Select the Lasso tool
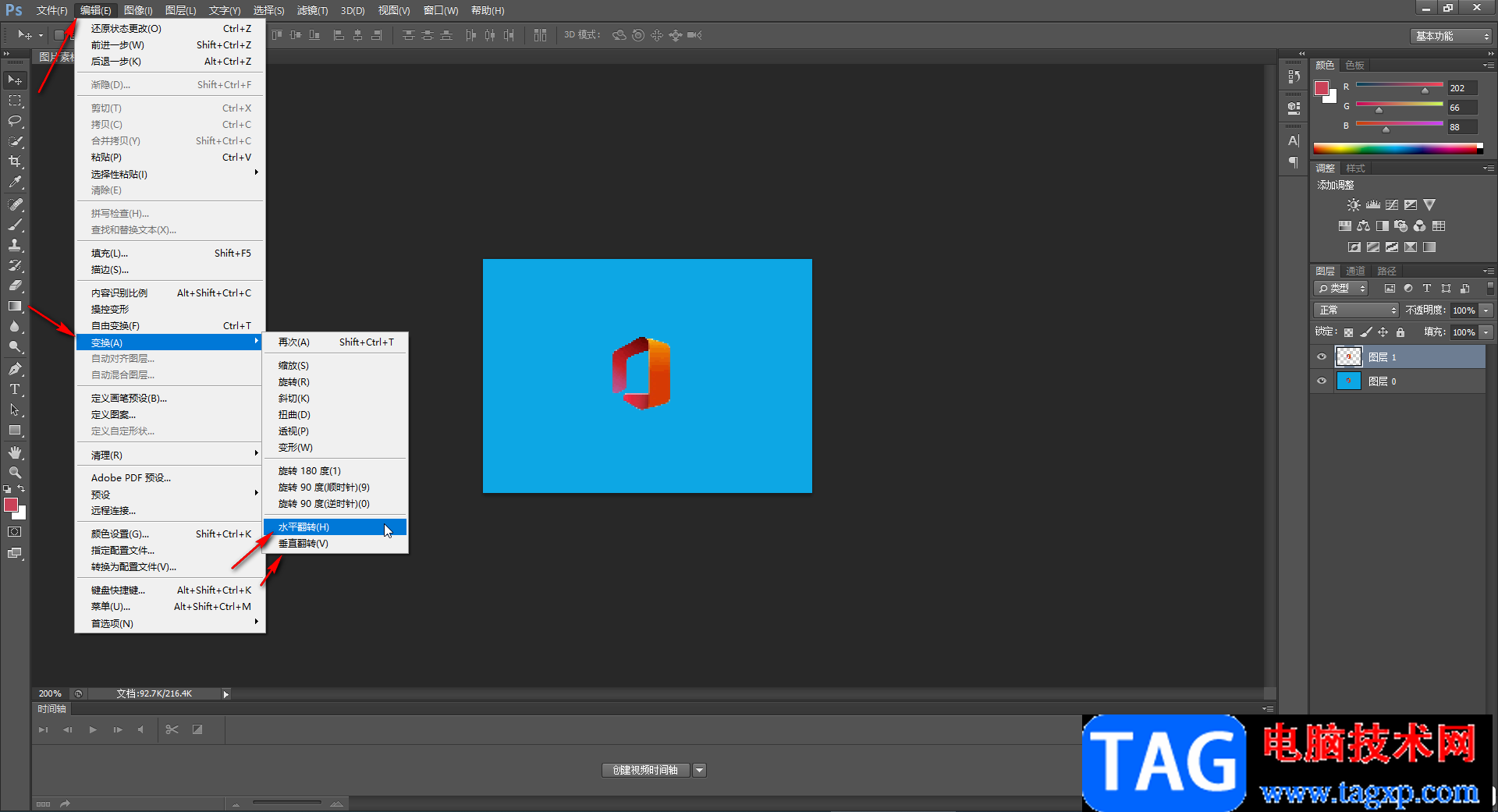 click(x=15, y=121)
